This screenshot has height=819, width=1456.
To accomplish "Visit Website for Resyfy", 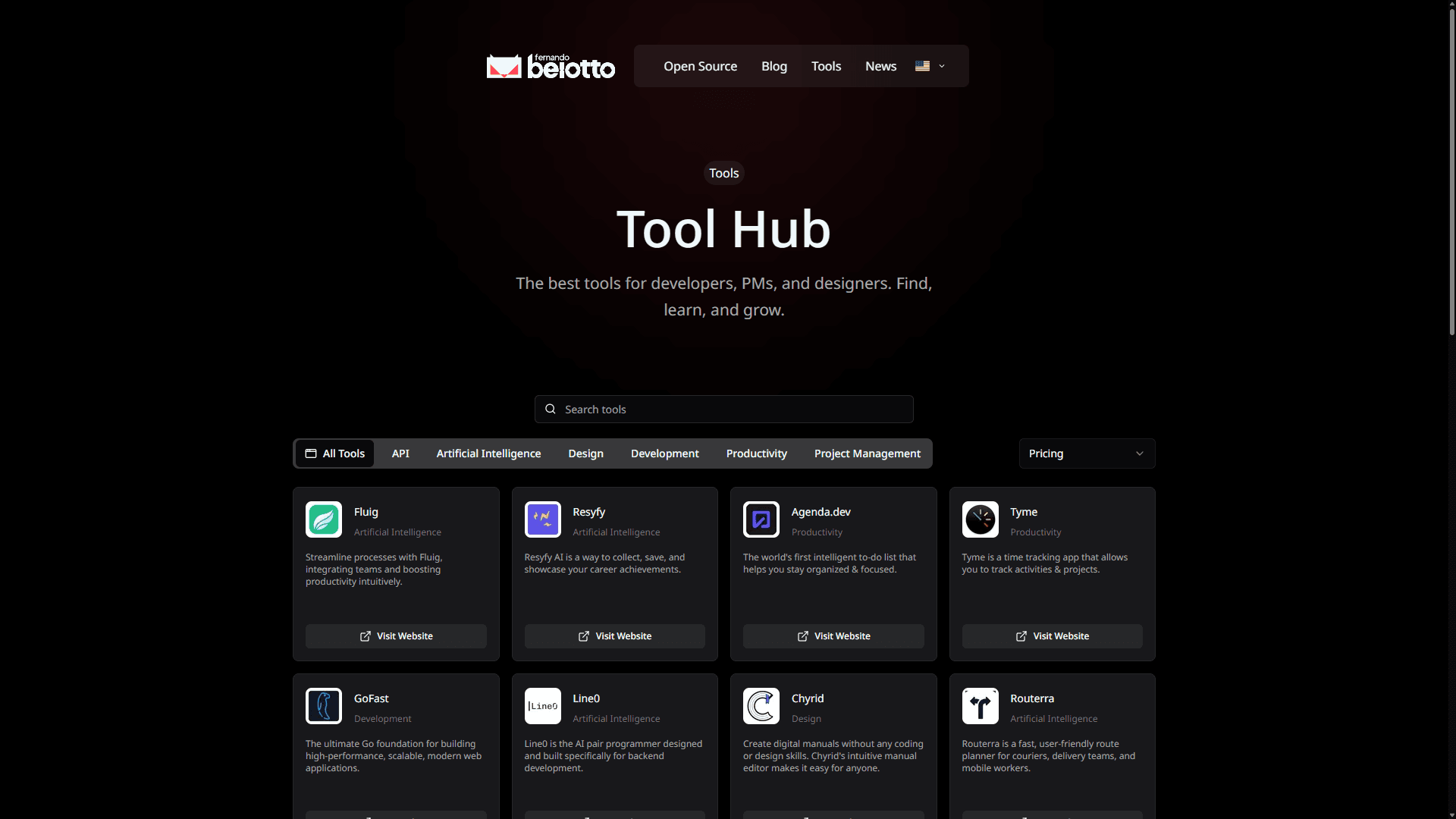I will 615,636.
